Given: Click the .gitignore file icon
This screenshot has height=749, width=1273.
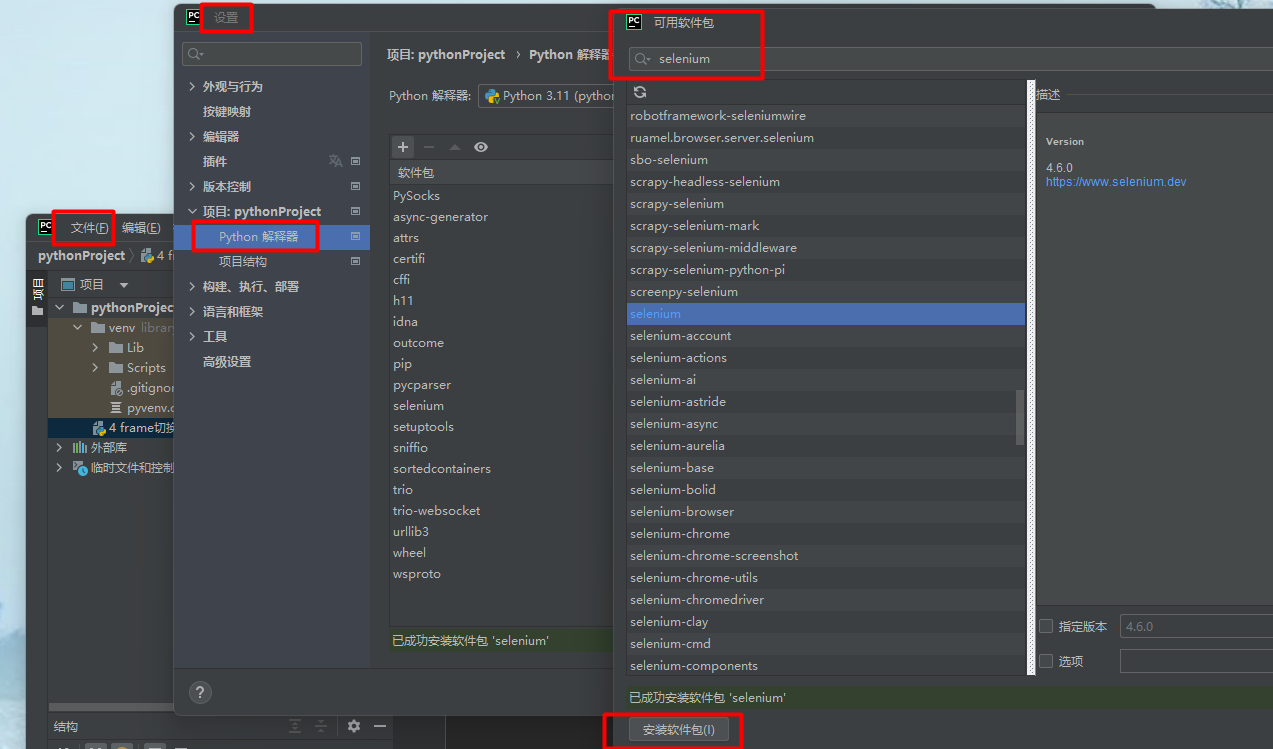Looking at the screenshot, I should tap(116, 388).
